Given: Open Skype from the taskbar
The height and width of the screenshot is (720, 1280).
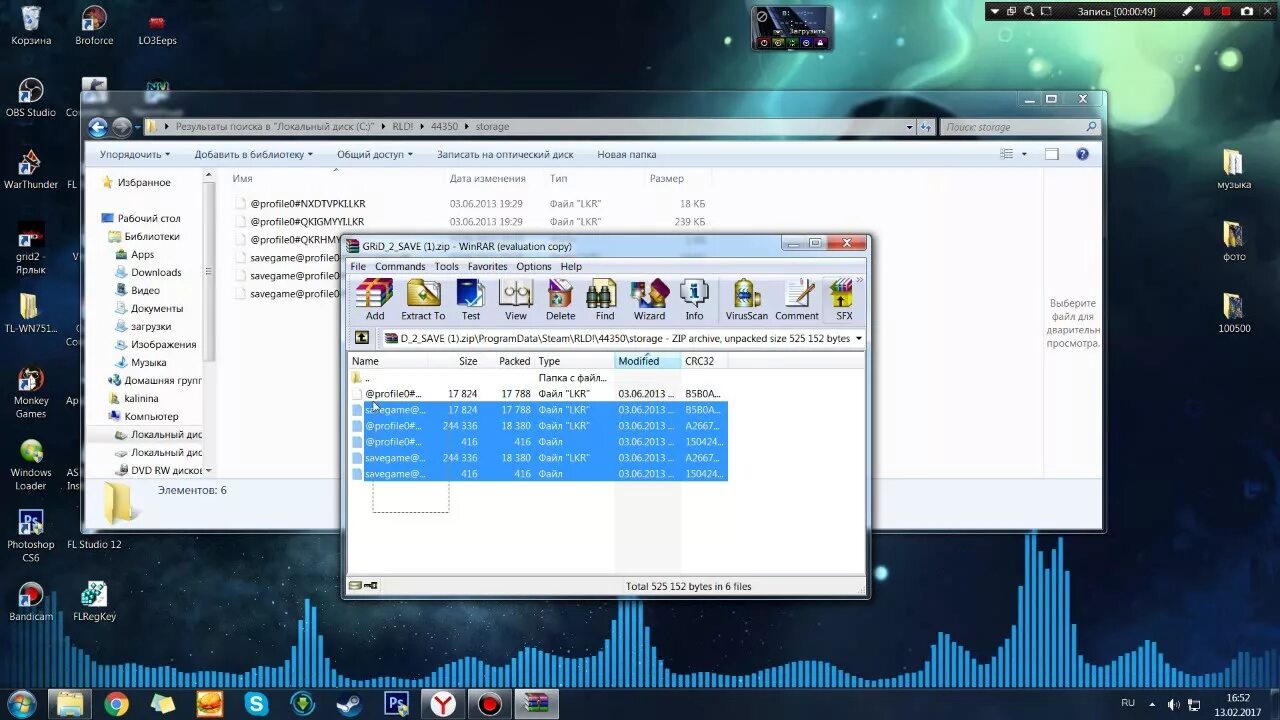Looking at the screenshot, I should coord(256,704).
